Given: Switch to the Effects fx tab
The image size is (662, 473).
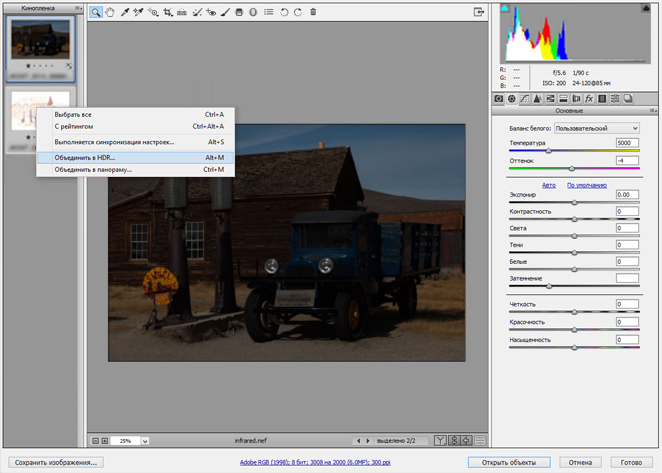Looking at the screenshot, I should pyautogui.click(x=589, y=99).
